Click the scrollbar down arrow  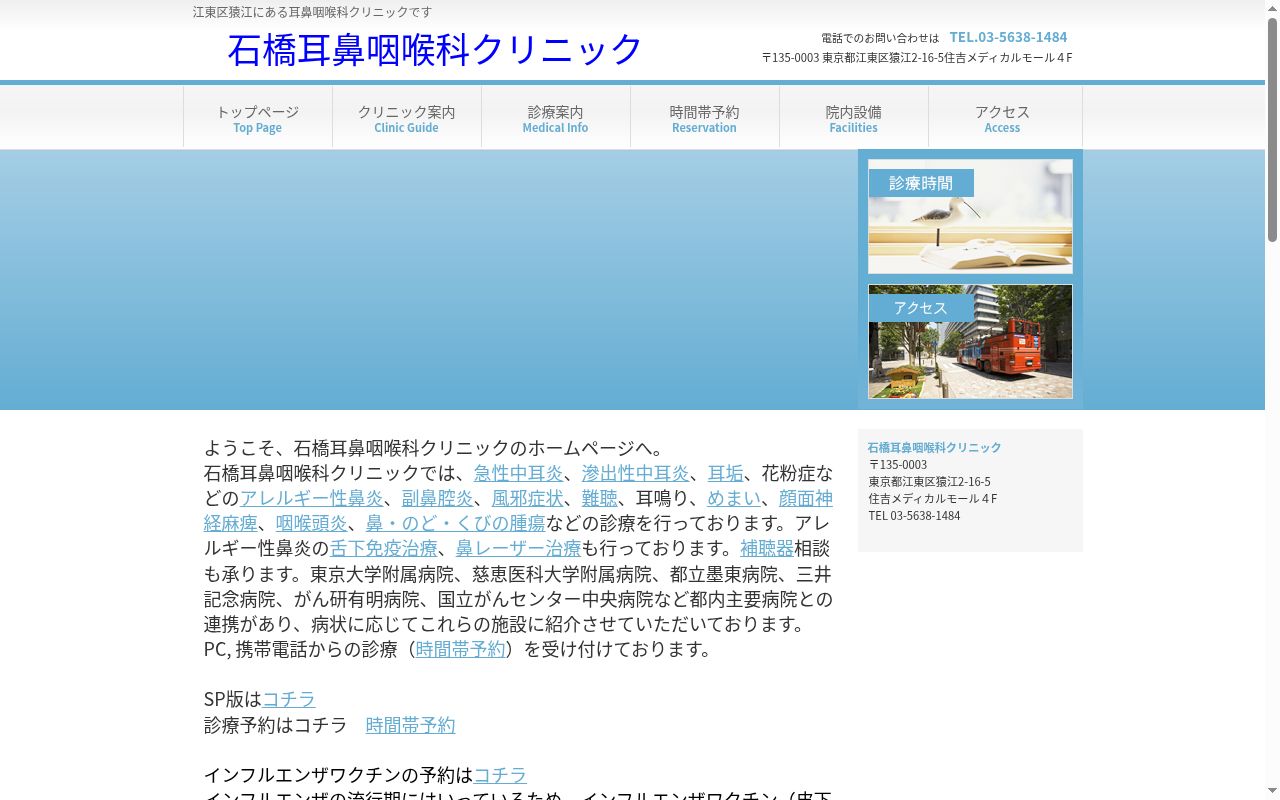tap(1272, 792)
